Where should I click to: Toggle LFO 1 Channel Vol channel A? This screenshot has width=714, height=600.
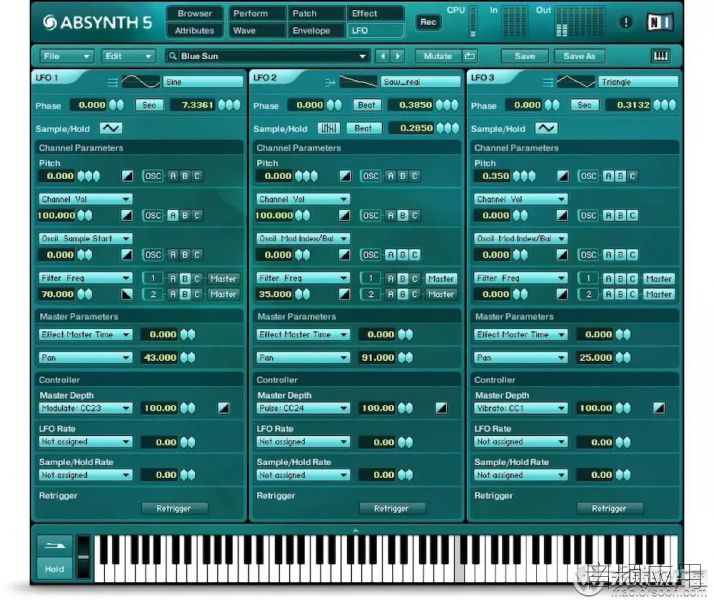tap(173, 215)
